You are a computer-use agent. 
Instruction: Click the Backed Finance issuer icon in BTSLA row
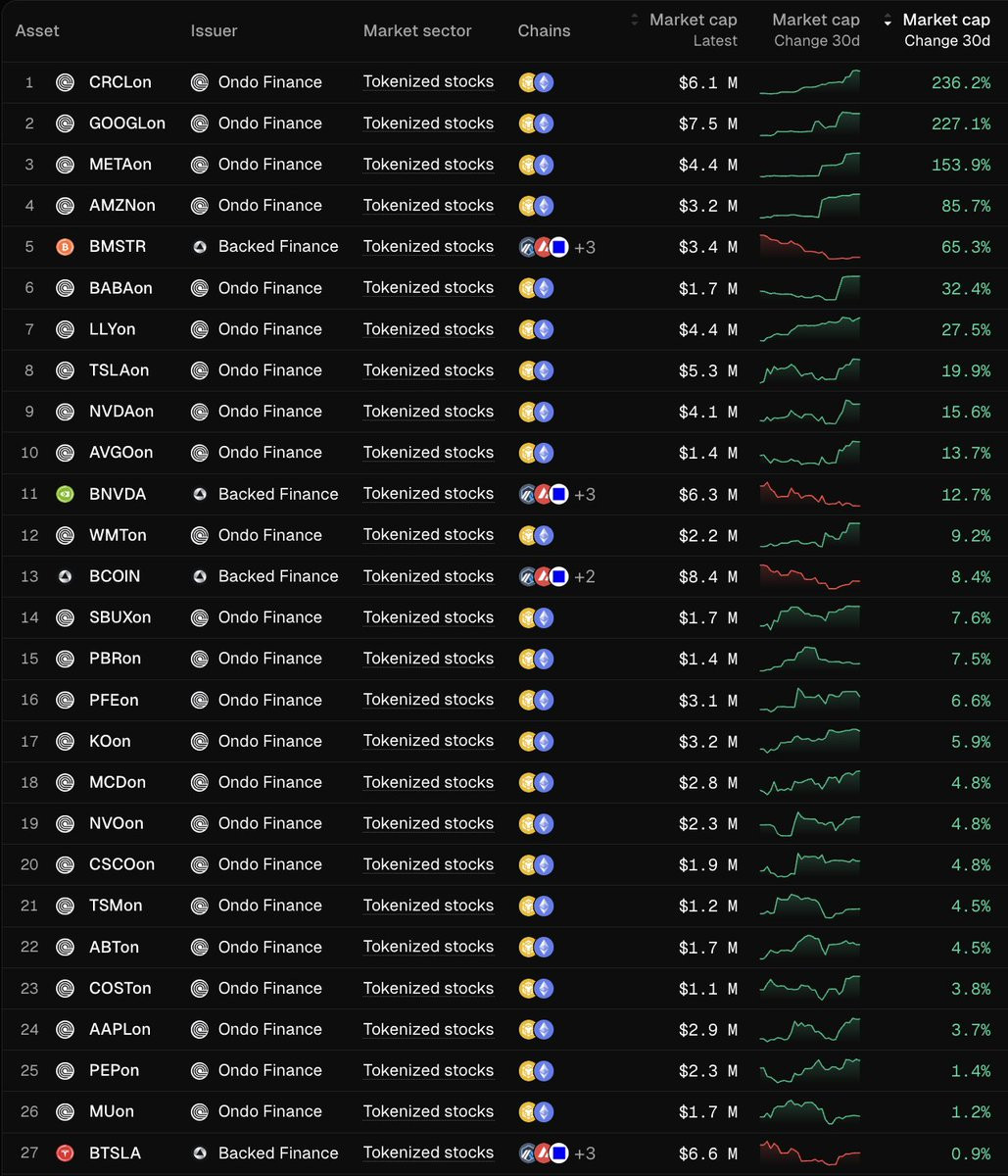coord(199,1153)
